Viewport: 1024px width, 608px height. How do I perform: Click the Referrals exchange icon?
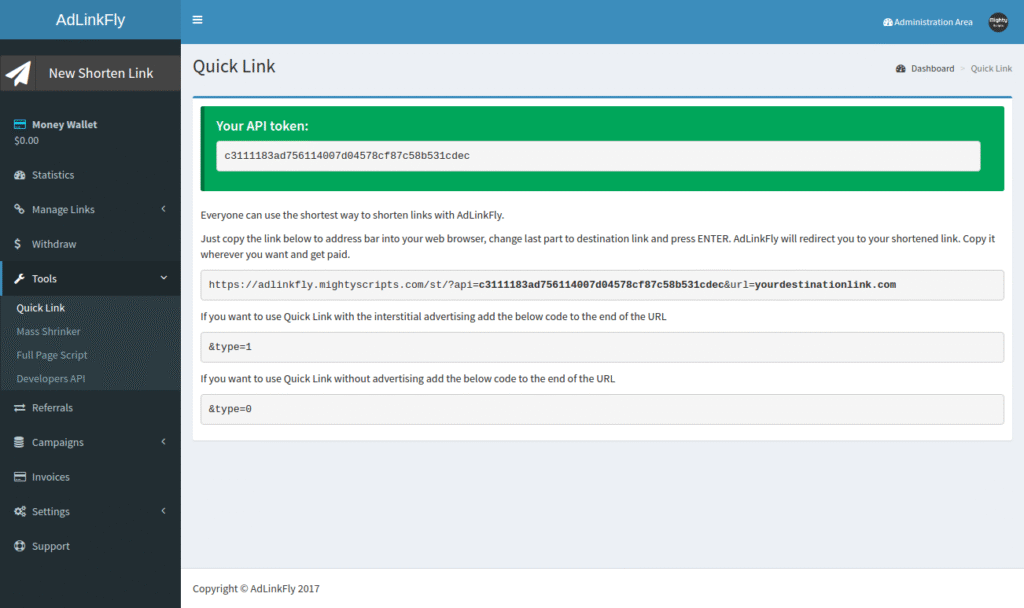20,407
